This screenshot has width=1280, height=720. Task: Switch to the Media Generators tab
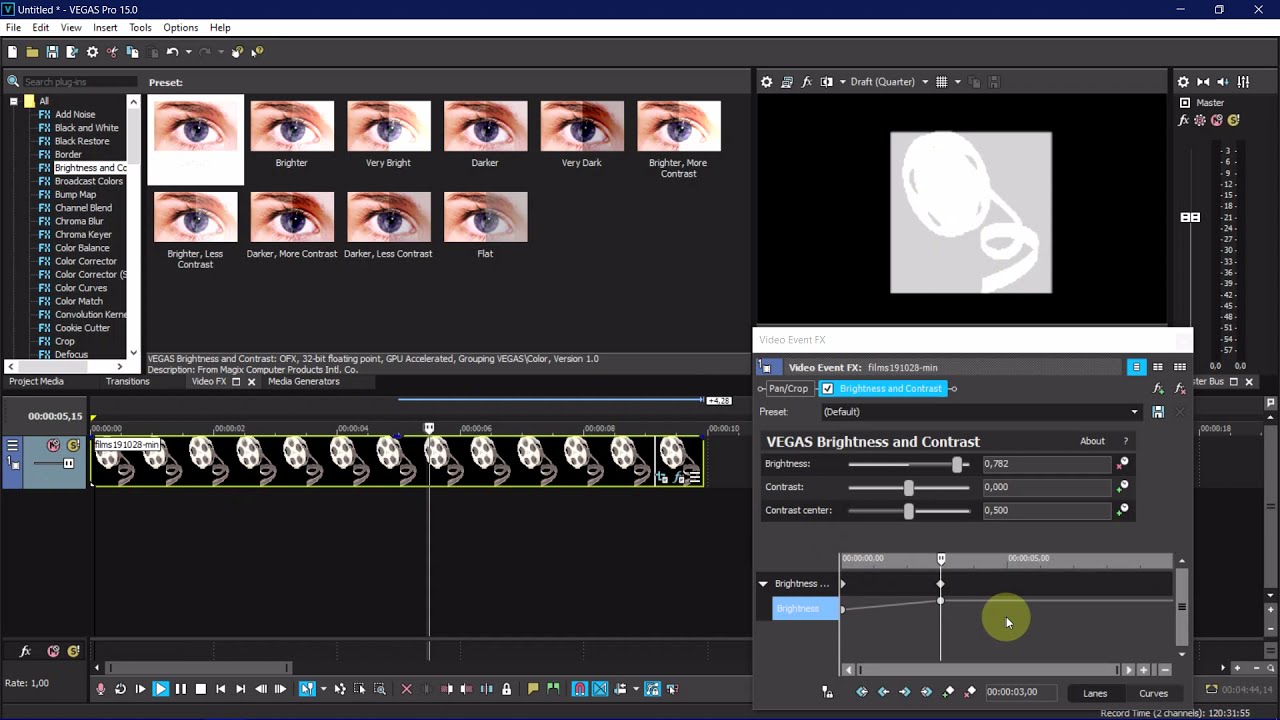(303, 381)
